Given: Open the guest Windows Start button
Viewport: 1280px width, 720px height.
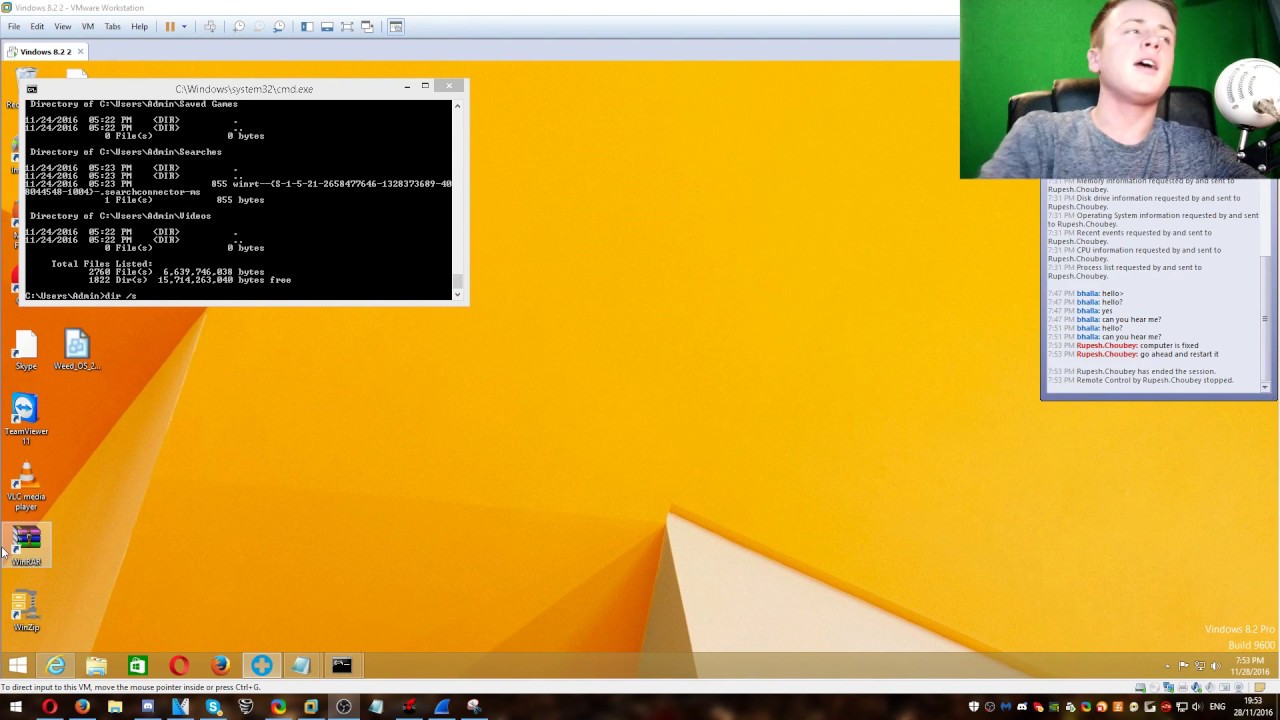Looking at the screenshot, I should tap(17, 665).
